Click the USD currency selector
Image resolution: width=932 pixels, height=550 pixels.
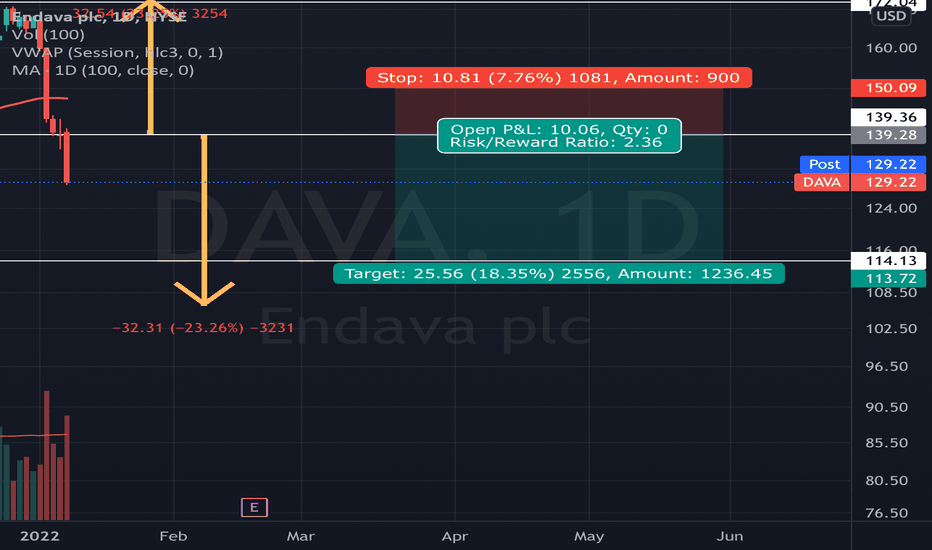(x=891, y=16)
